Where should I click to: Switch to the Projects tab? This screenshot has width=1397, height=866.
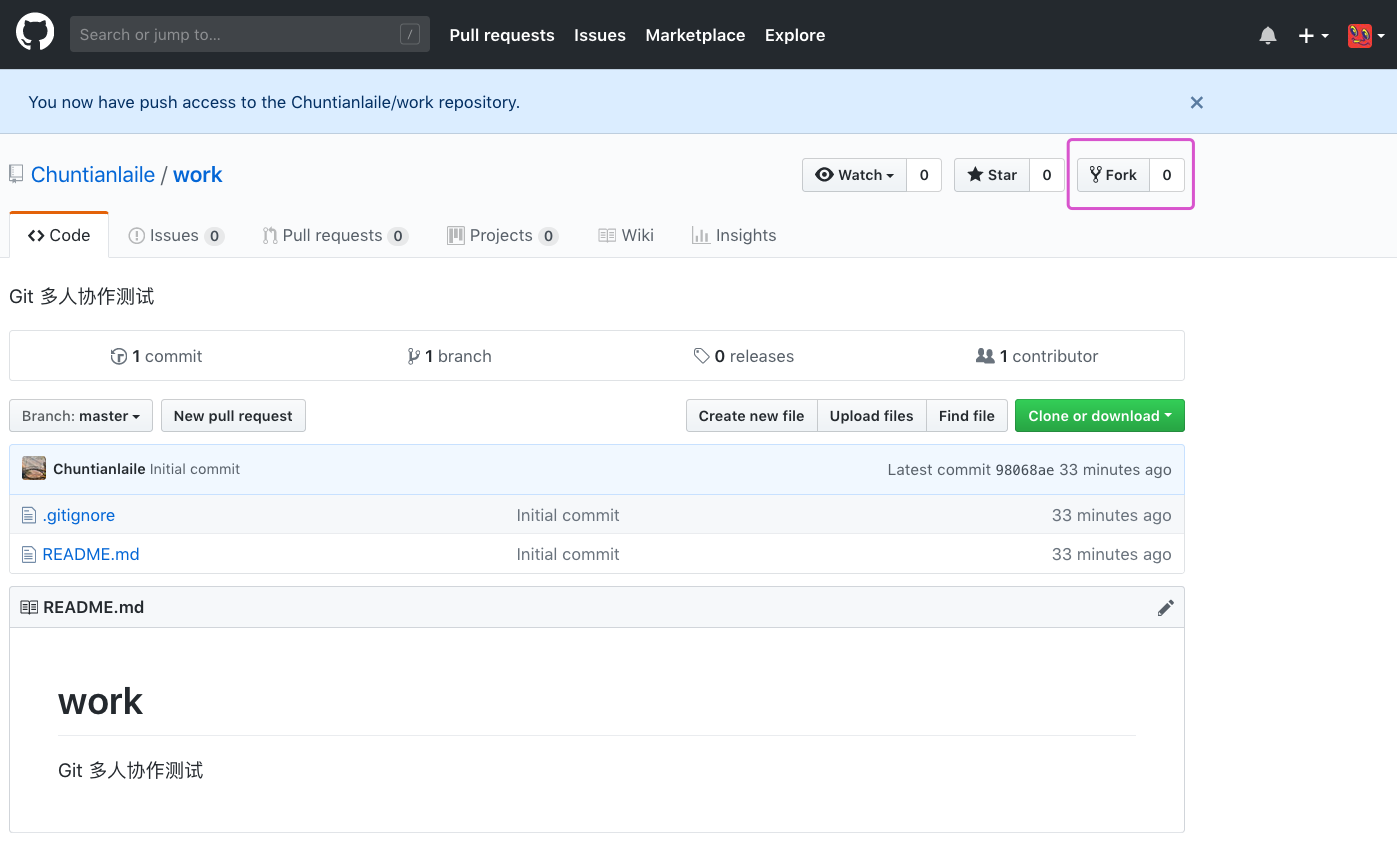pyautogui.click(x=502, y=235)
